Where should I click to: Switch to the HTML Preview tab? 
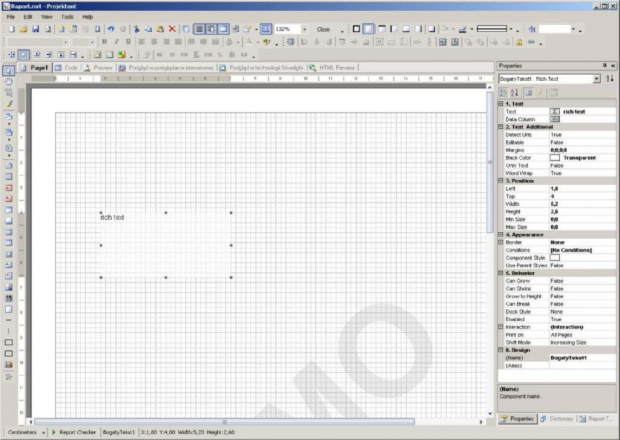pos(333,68)
